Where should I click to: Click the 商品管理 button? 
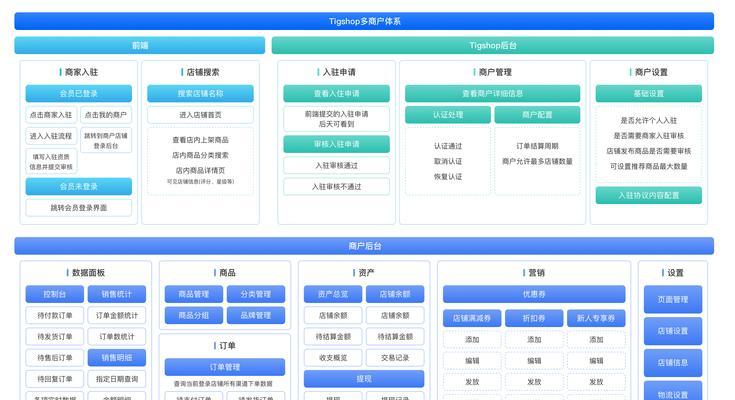(x=194, y=294)
